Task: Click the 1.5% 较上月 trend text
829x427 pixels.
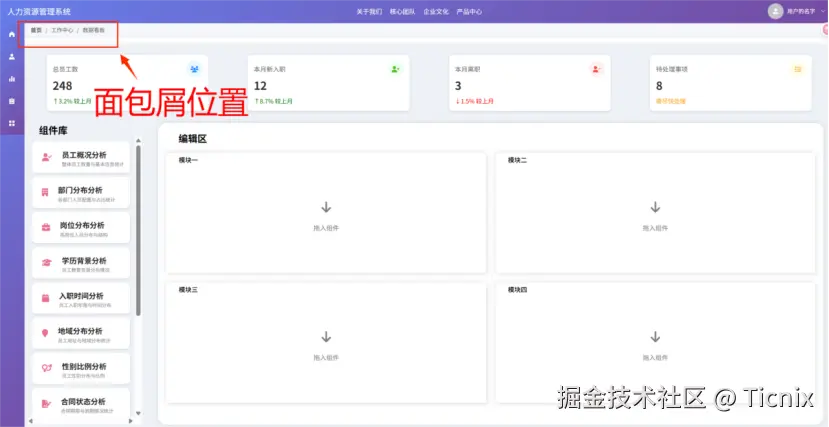Action: [x=474, y=101]
